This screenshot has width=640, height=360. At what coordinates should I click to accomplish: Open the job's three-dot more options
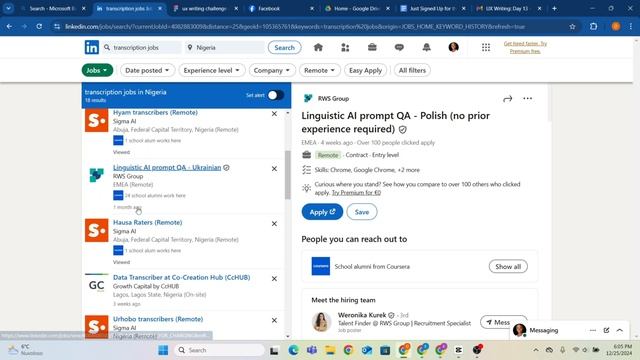pos(527,98)
